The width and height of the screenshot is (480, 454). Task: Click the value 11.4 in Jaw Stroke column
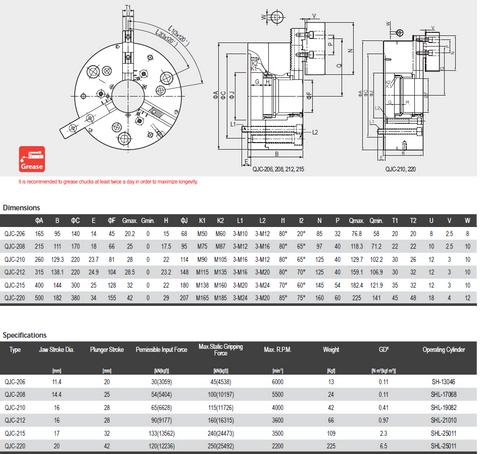point(57,382)
